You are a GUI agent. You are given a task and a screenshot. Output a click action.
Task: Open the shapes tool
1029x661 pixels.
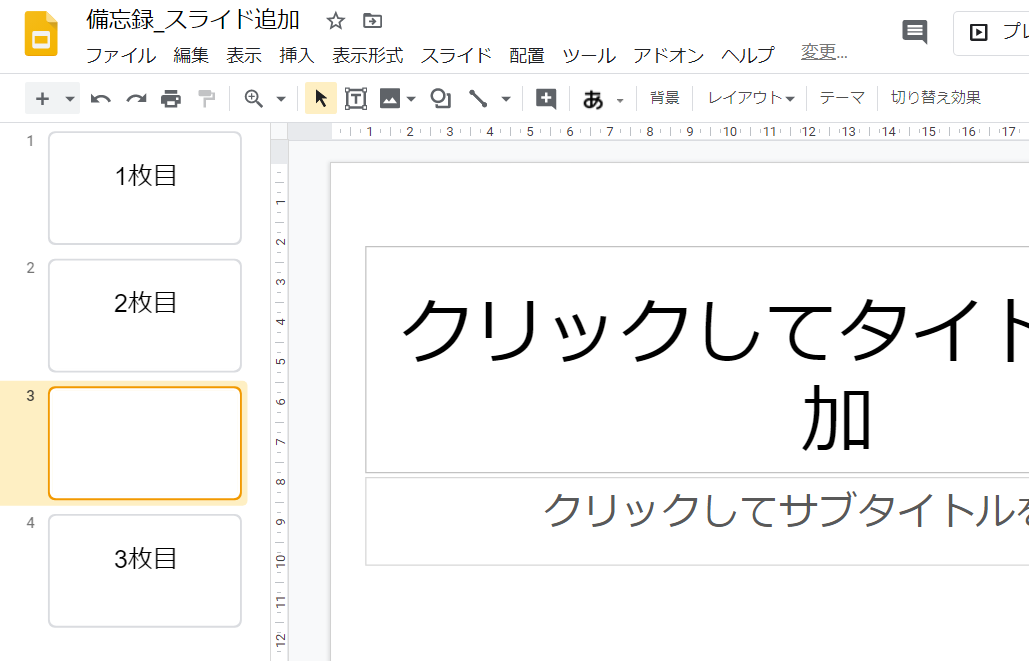[x=440, y=98]
